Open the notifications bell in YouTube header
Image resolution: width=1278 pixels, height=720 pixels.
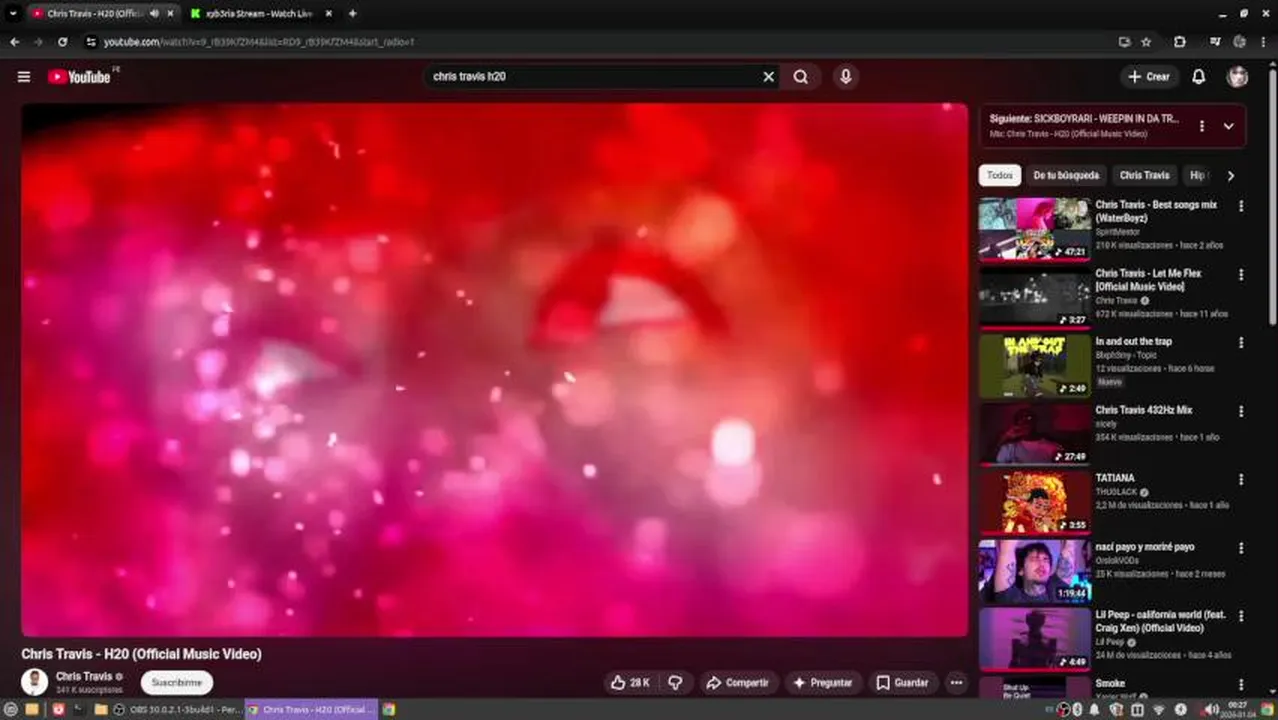1198,77
